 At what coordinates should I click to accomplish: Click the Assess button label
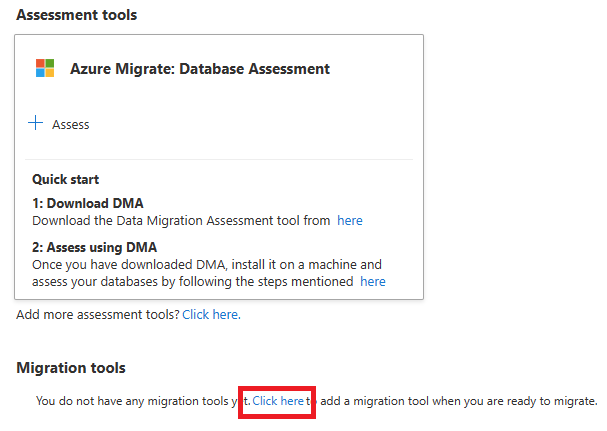tap(70, 125)
